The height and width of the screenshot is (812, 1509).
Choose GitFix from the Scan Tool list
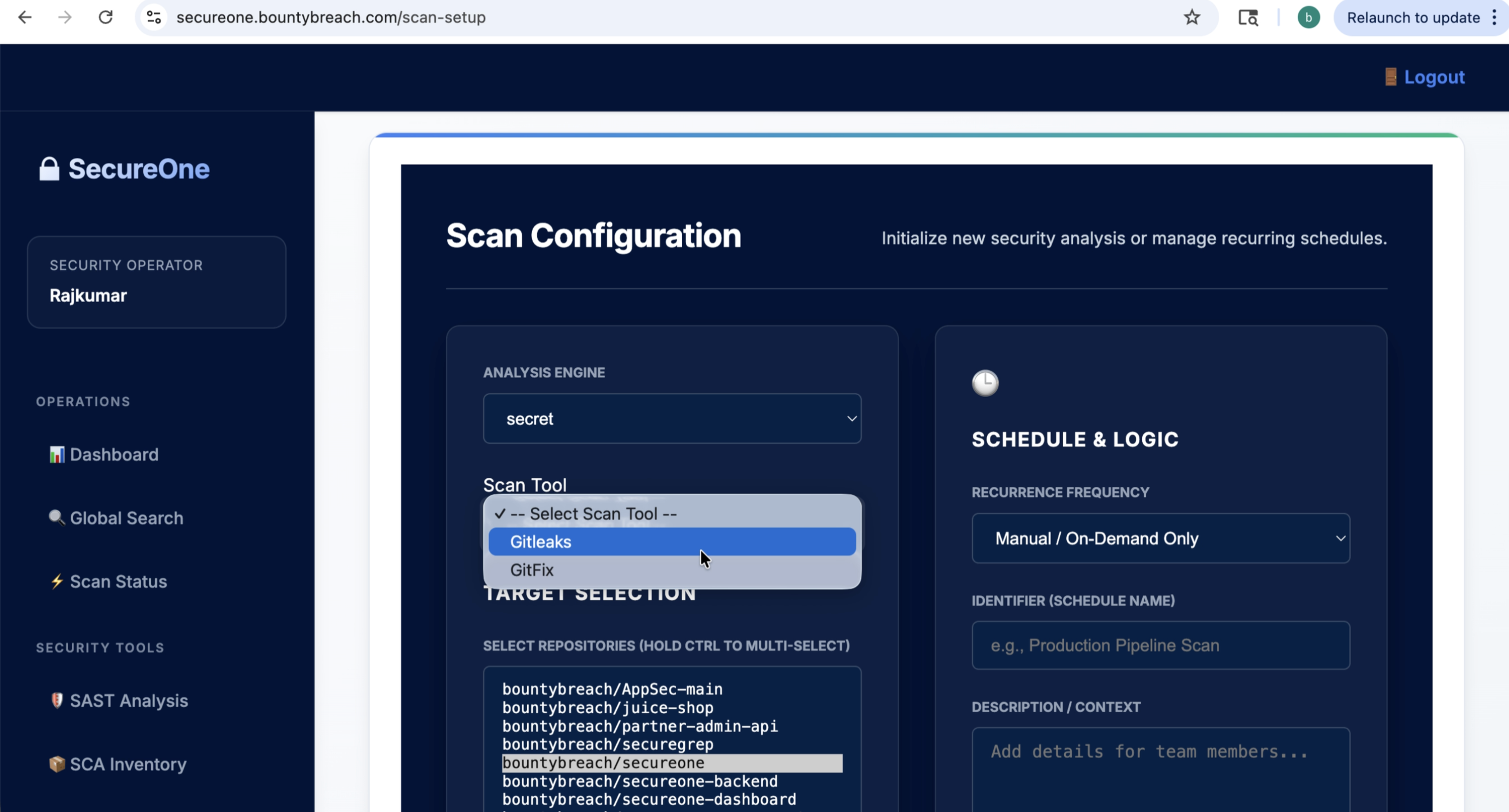[672, 569]
